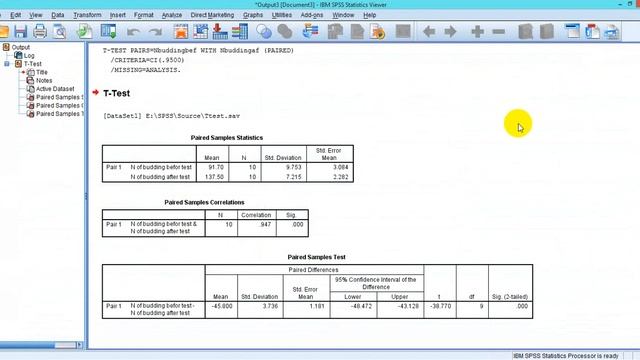Click the lower confidence bound -48.472

pyautogui.click(x=361, y=306)
